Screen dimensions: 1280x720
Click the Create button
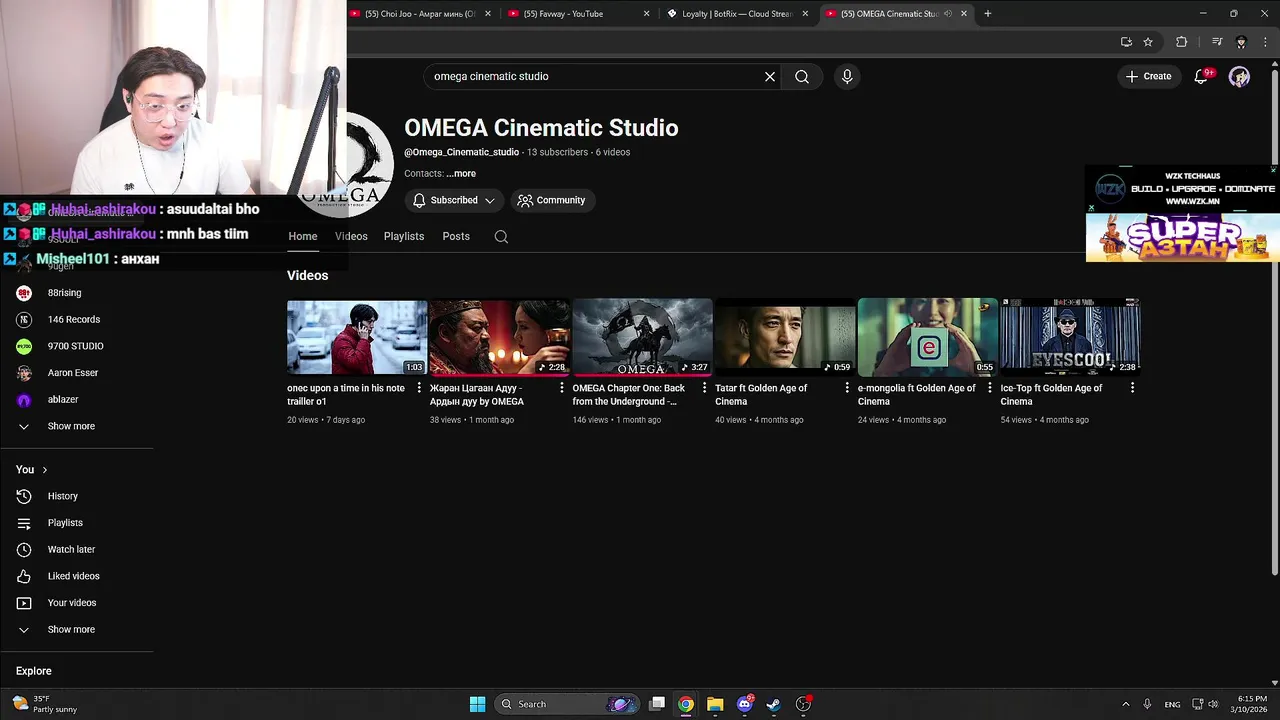[x=1148, y=76]
